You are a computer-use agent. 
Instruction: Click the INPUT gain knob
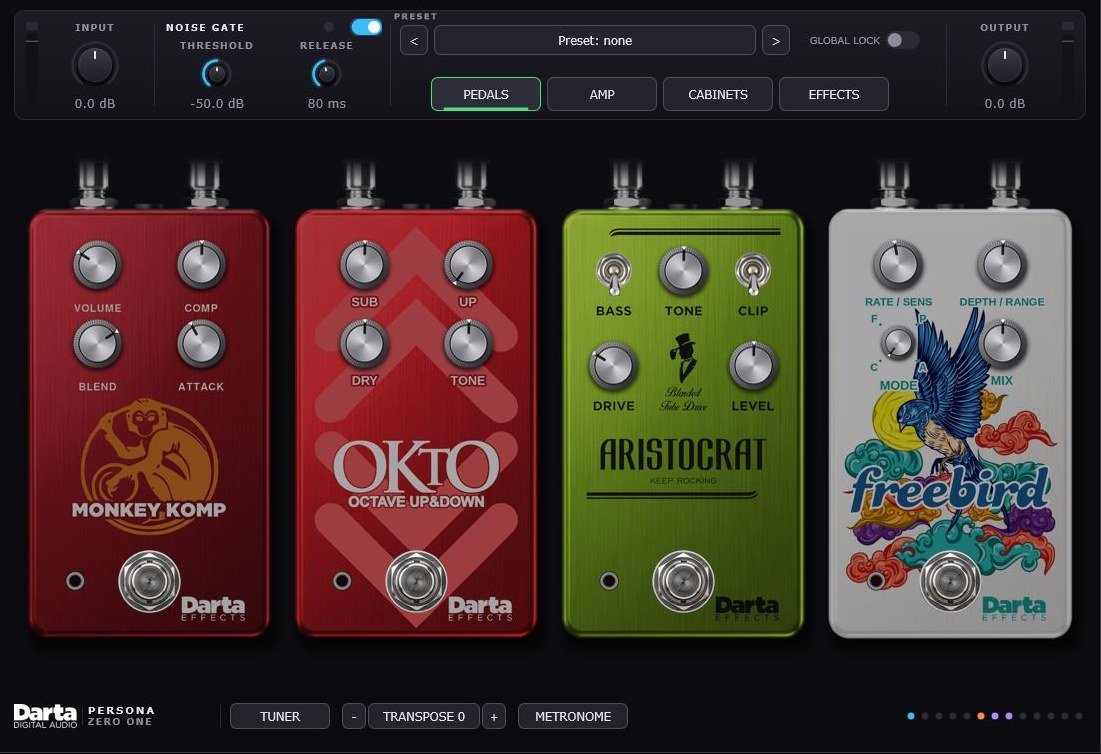[95, 65]
